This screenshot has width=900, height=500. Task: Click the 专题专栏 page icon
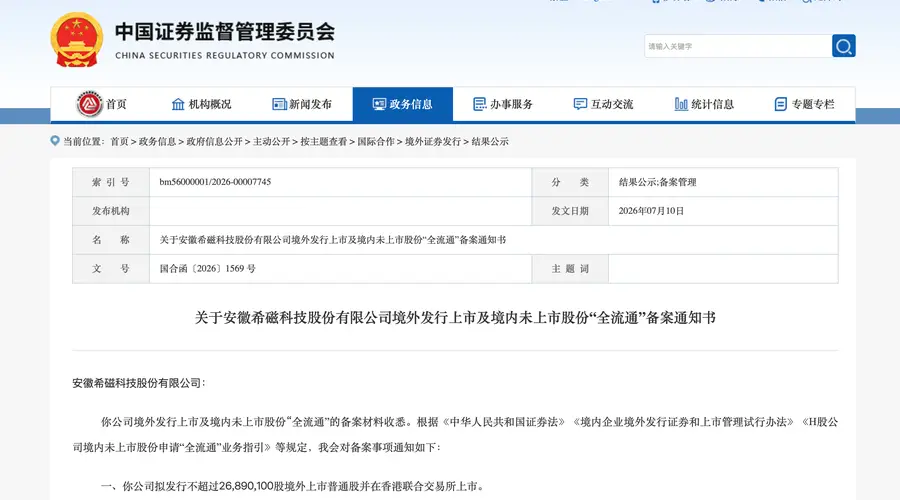point(781,104)
